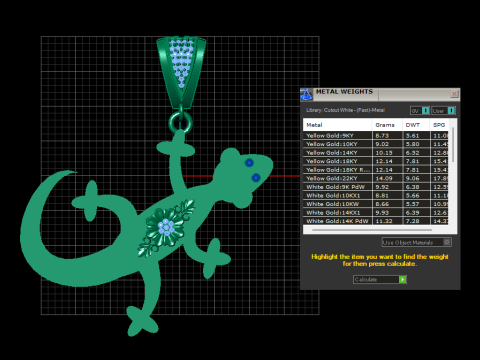Viewport: 480px width, 360px height.
Task: Click the green arrow on Calculate
Action: click(x=403, y=280)
